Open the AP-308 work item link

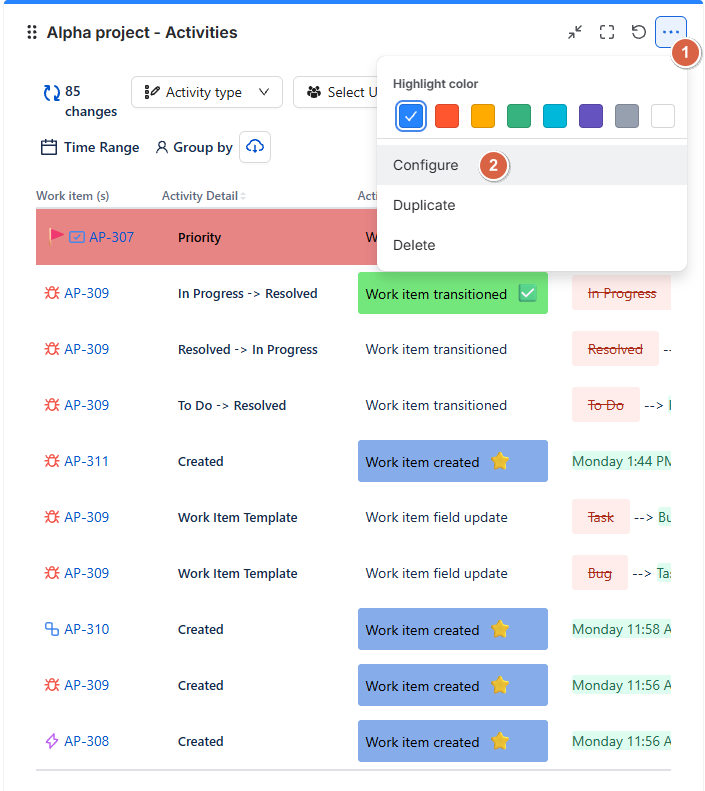pyautogui.click(x=86, y=741)
